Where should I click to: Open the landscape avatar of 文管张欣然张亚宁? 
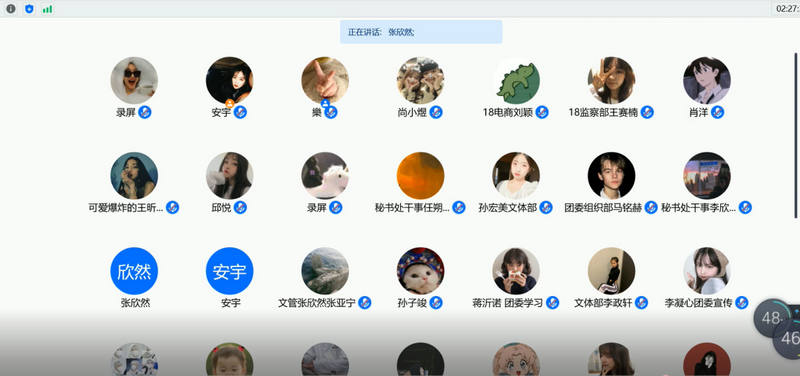point(325,271)
